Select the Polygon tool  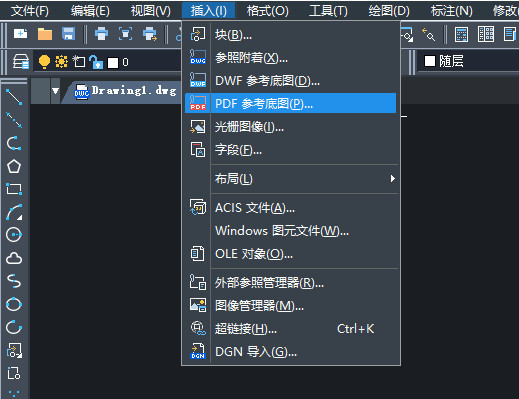tap(14, 166)
